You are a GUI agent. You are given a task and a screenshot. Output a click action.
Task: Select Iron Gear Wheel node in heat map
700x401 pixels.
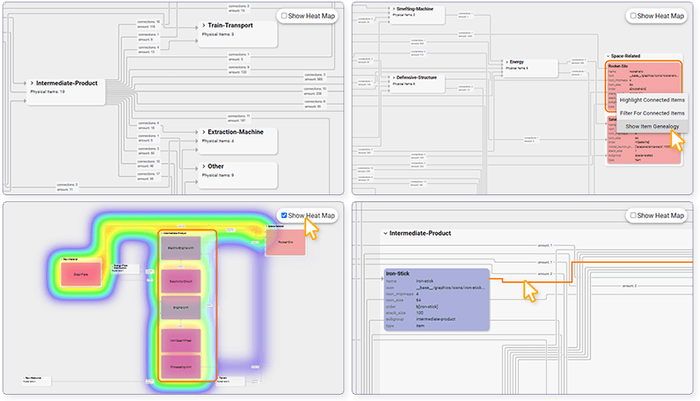pos(181,340)
